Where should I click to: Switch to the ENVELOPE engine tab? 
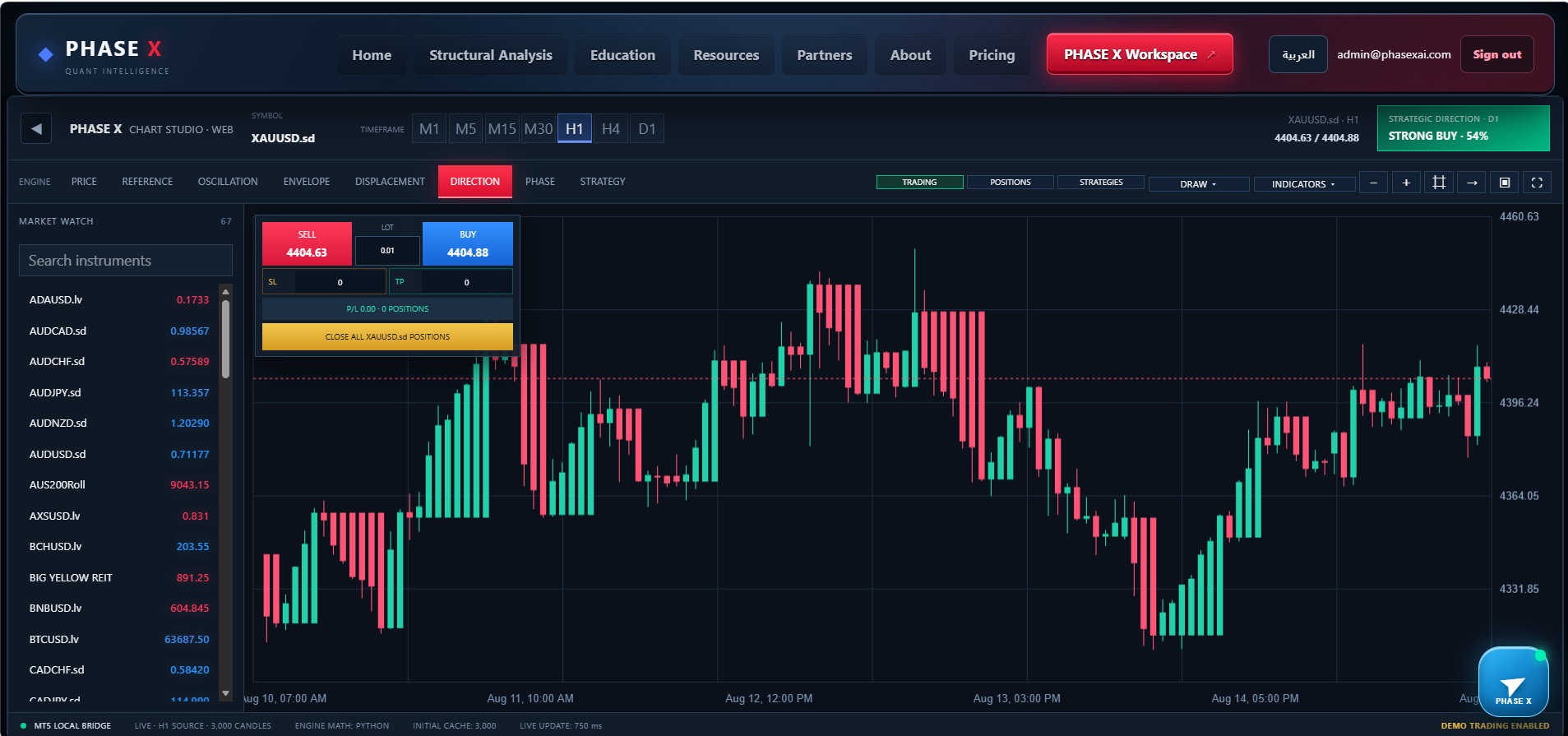(307, 182)
